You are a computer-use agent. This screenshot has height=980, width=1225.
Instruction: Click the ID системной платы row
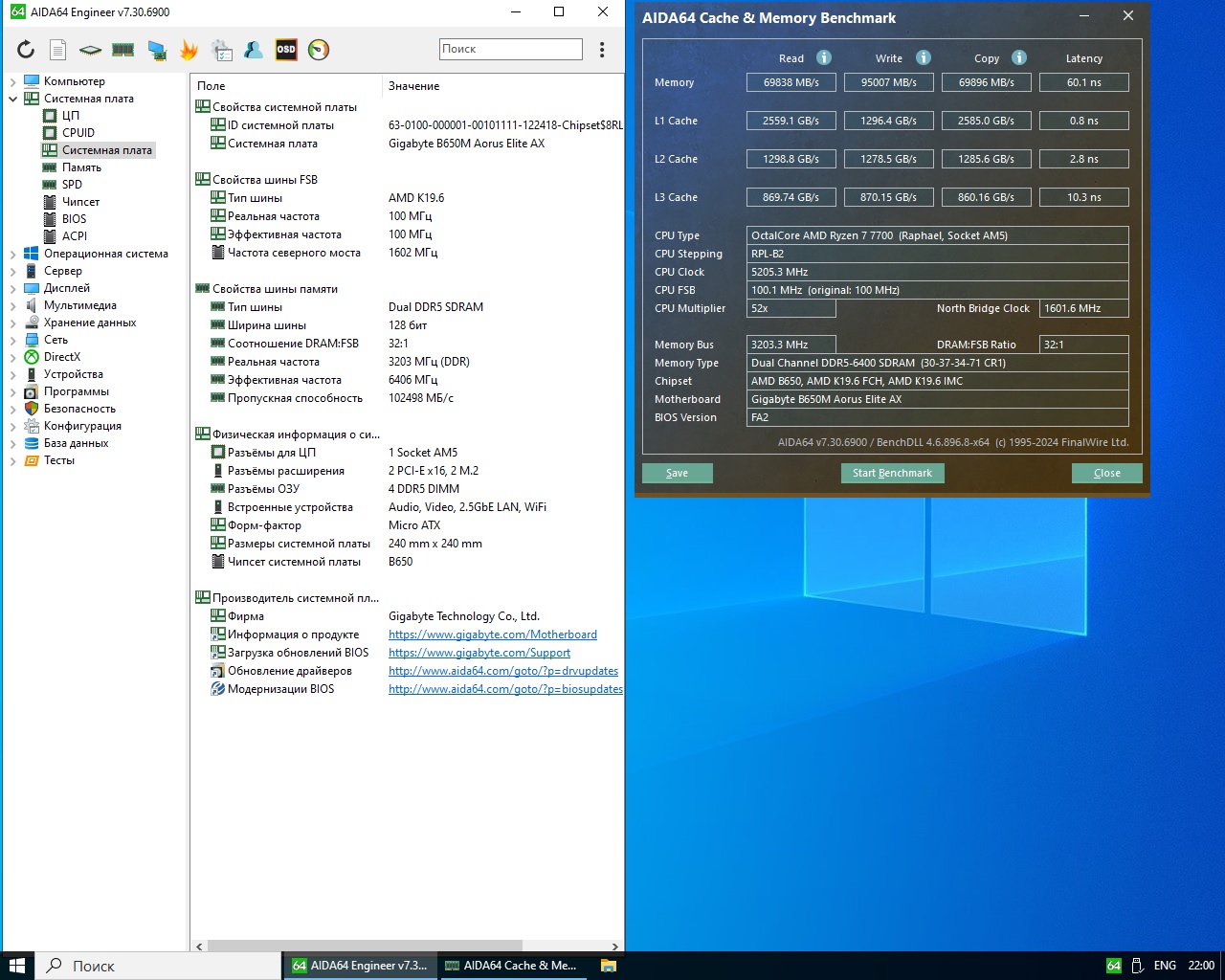click(x=409, y=125)
